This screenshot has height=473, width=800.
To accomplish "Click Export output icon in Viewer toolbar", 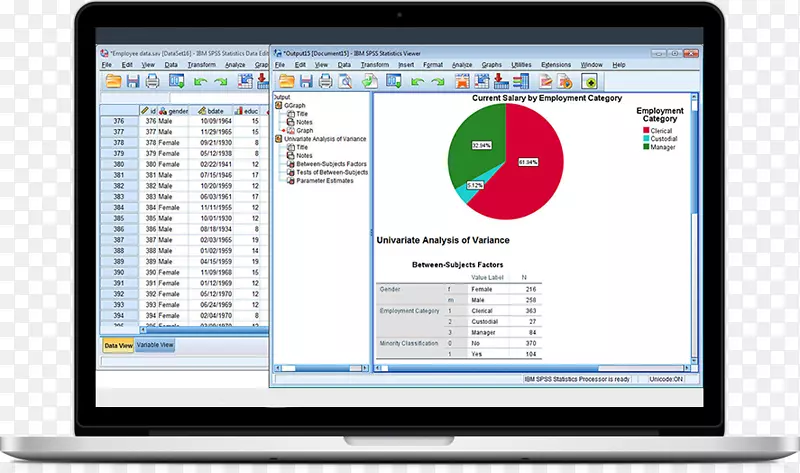I will point(370,81).
